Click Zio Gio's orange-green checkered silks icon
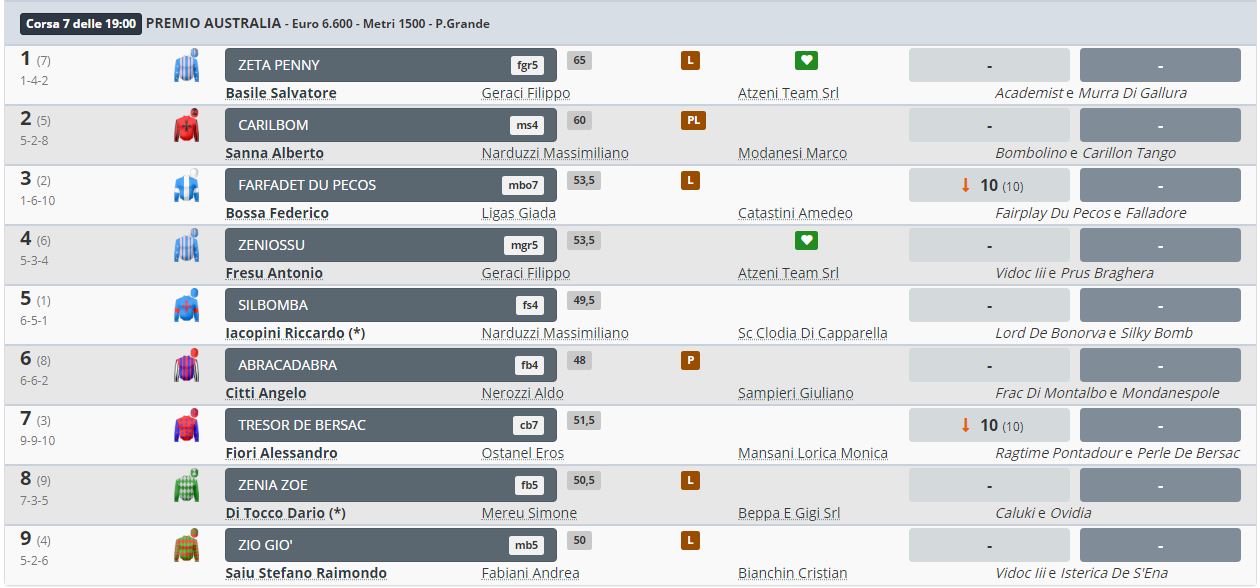 pyautogui.click(x=186, y=546)
